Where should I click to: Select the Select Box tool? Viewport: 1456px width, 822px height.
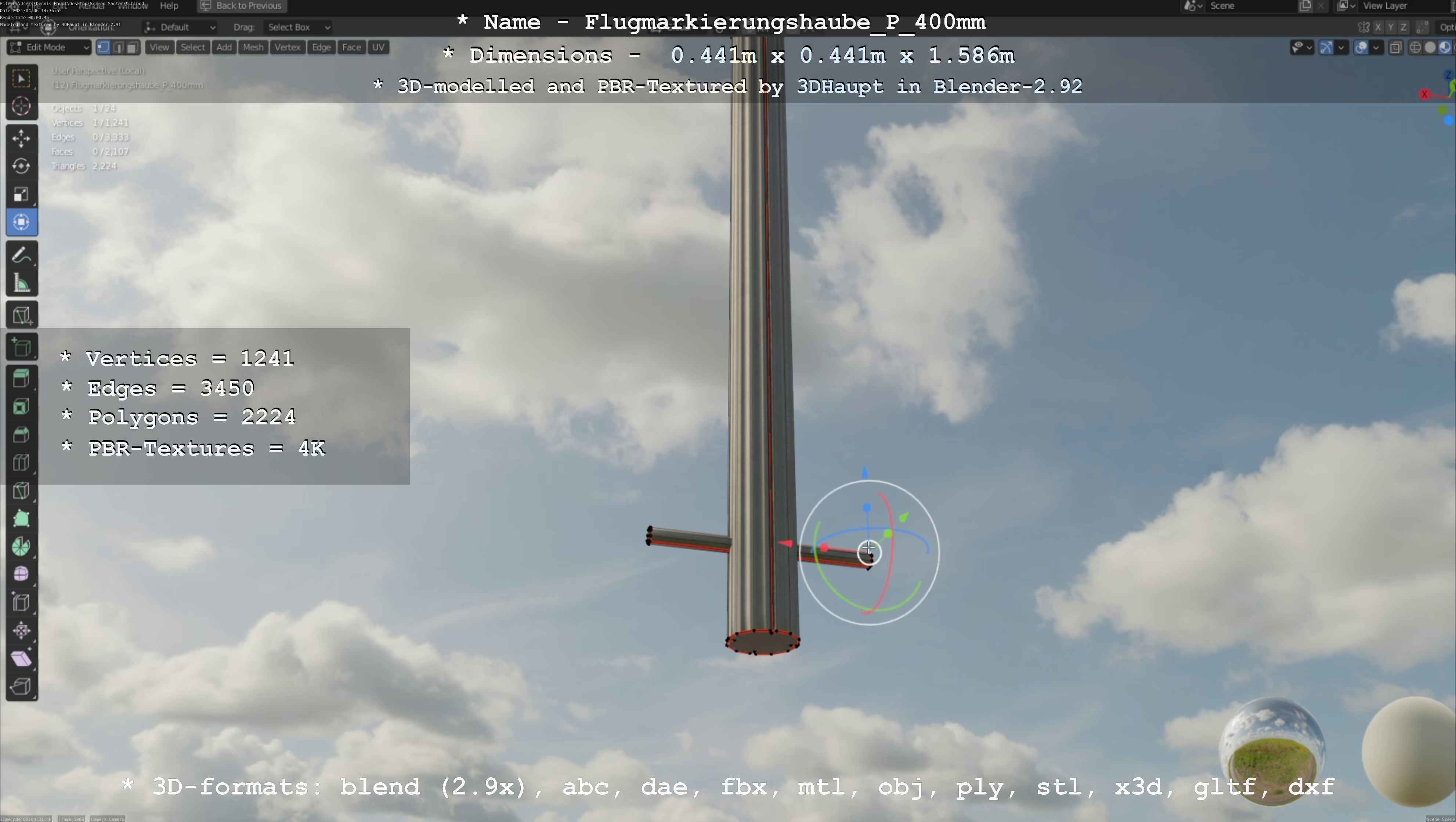tap(21, 79)
